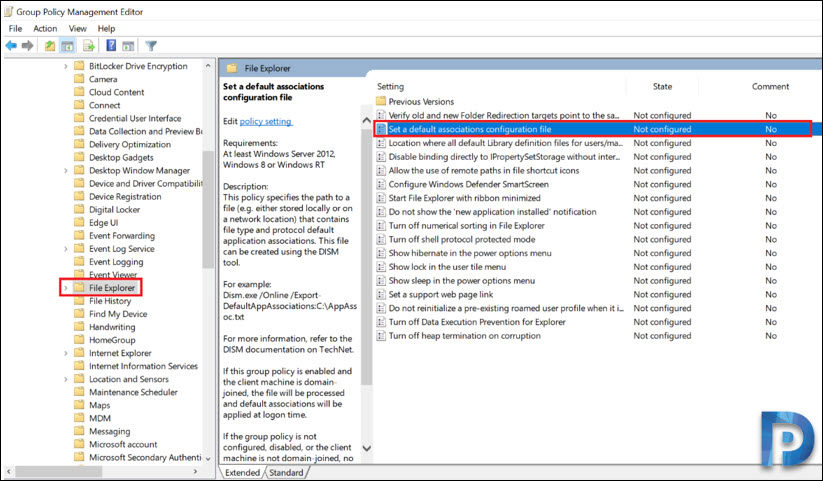Select the Microsoft account tree item
Screen dimensions: 823x481
(x=123, y=444)
